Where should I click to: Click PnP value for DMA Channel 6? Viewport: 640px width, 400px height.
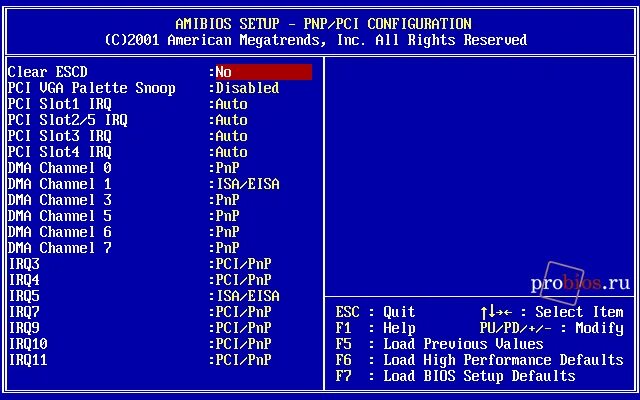pyautogui.click(x=227, y=232)
